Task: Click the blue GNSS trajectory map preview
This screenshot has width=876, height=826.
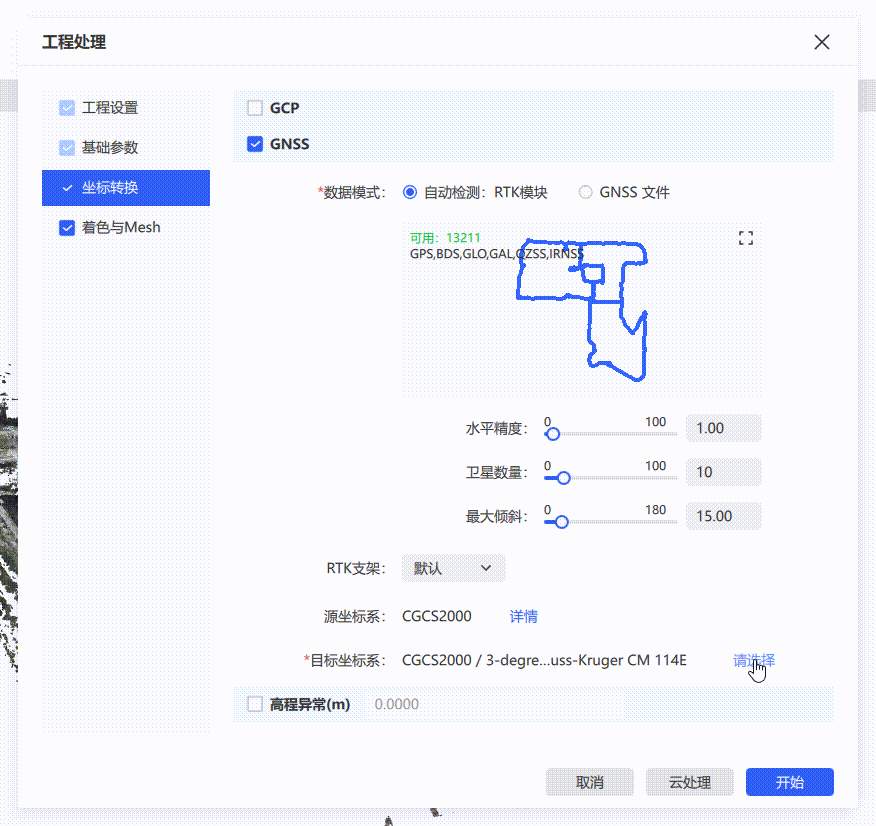Action: tap(582, 310)
